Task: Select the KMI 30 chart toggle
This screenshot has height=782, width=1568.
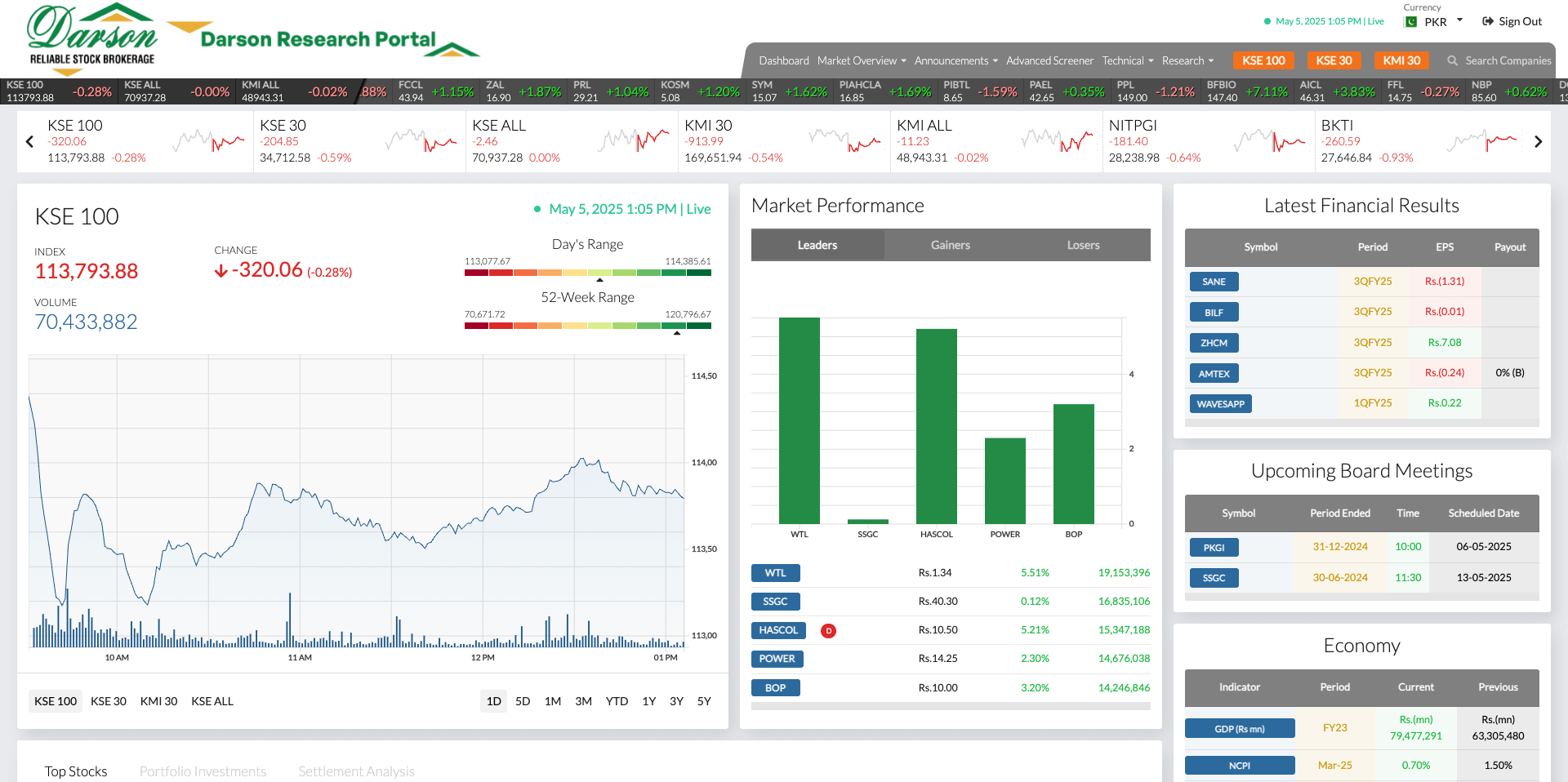Action: click(158, 701)
